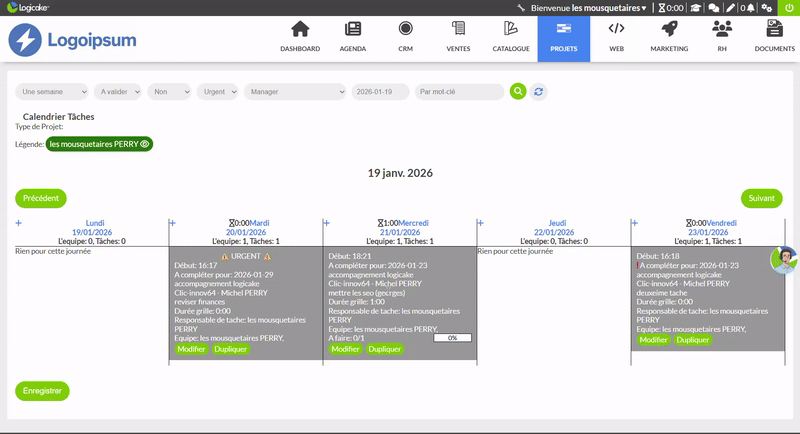The height and width of the screenshot is (434, 800).
Task: Expand the 'A valider' status dropdown
Action: 118,91
